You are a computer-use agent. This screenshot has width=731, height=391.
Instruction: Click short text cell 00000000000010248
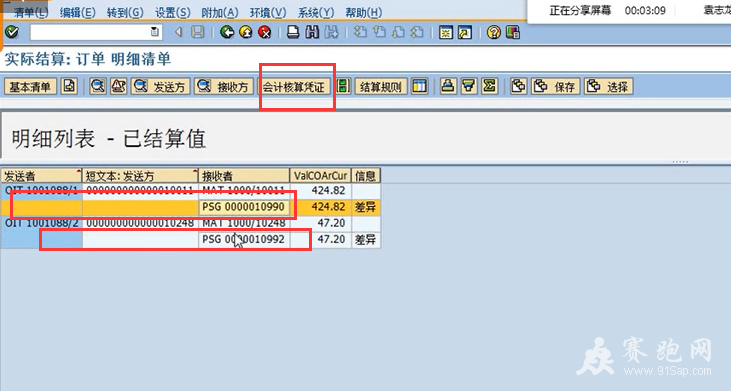point(140,223)
